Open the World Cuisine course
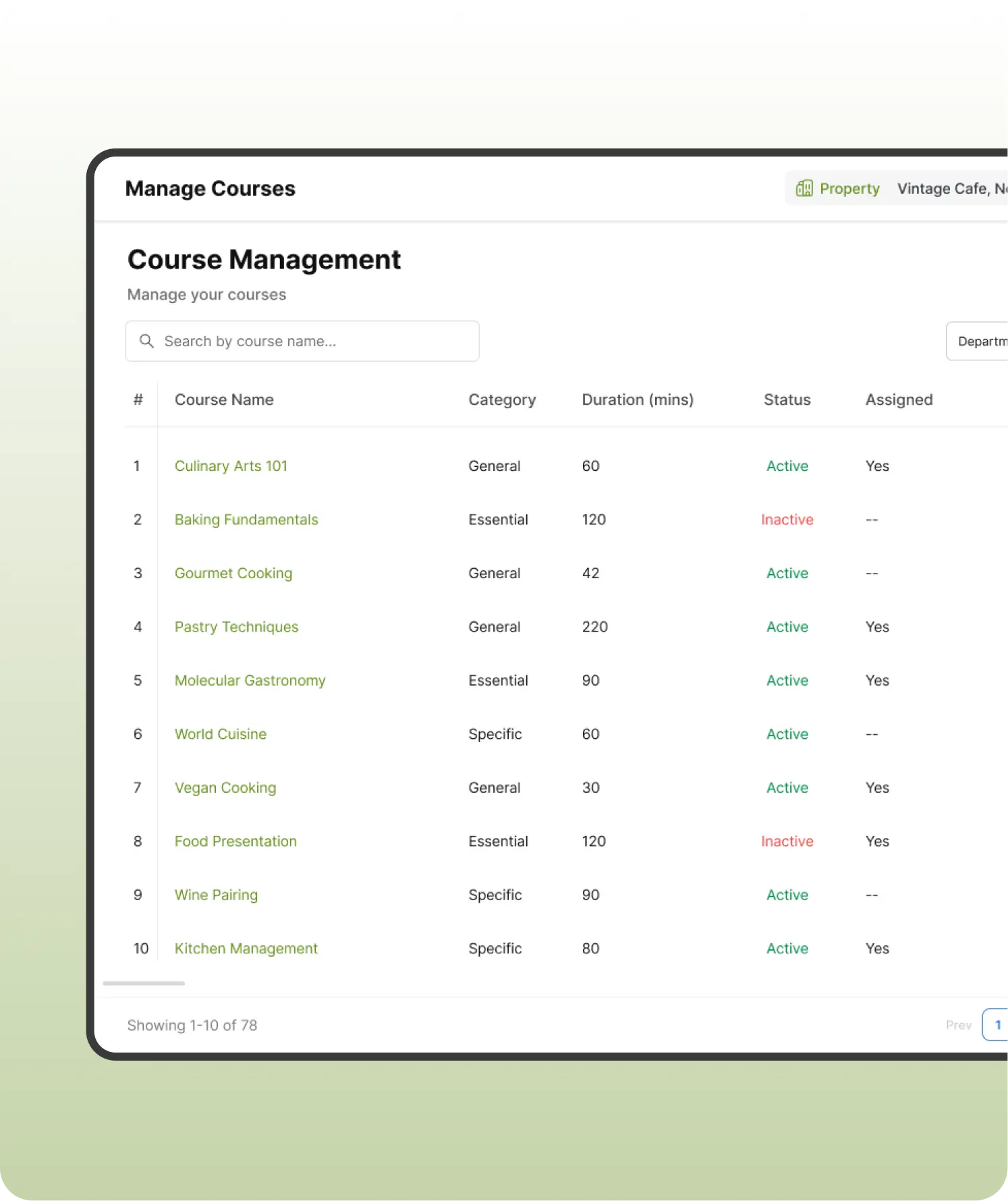Image resolution: width=1008 pixels, height=1201 pixels. 221,734
